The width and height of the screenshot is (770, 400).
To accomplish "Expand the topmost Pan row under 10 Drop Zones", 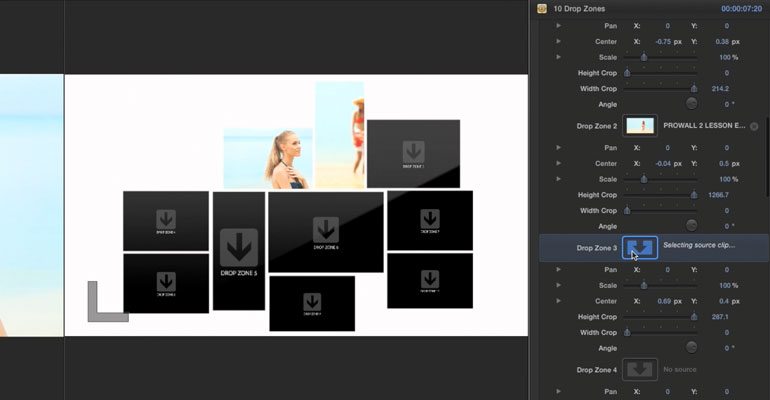I will [x=558, y=26].
